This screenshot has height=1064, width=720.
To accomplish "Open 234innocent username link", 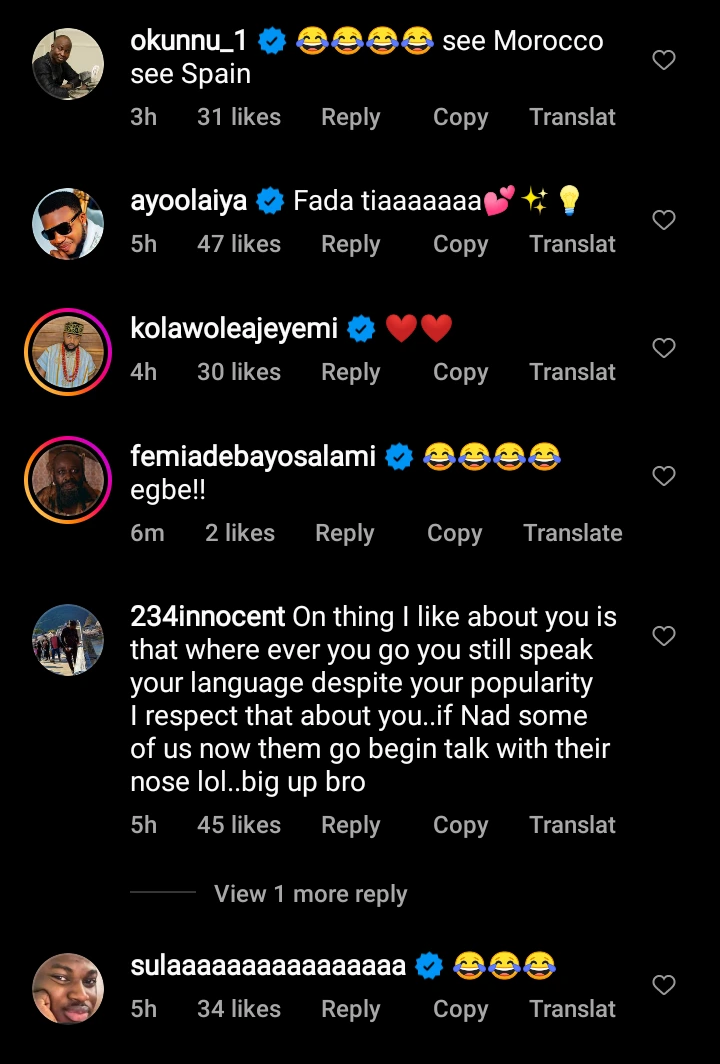I will point(208,617).
